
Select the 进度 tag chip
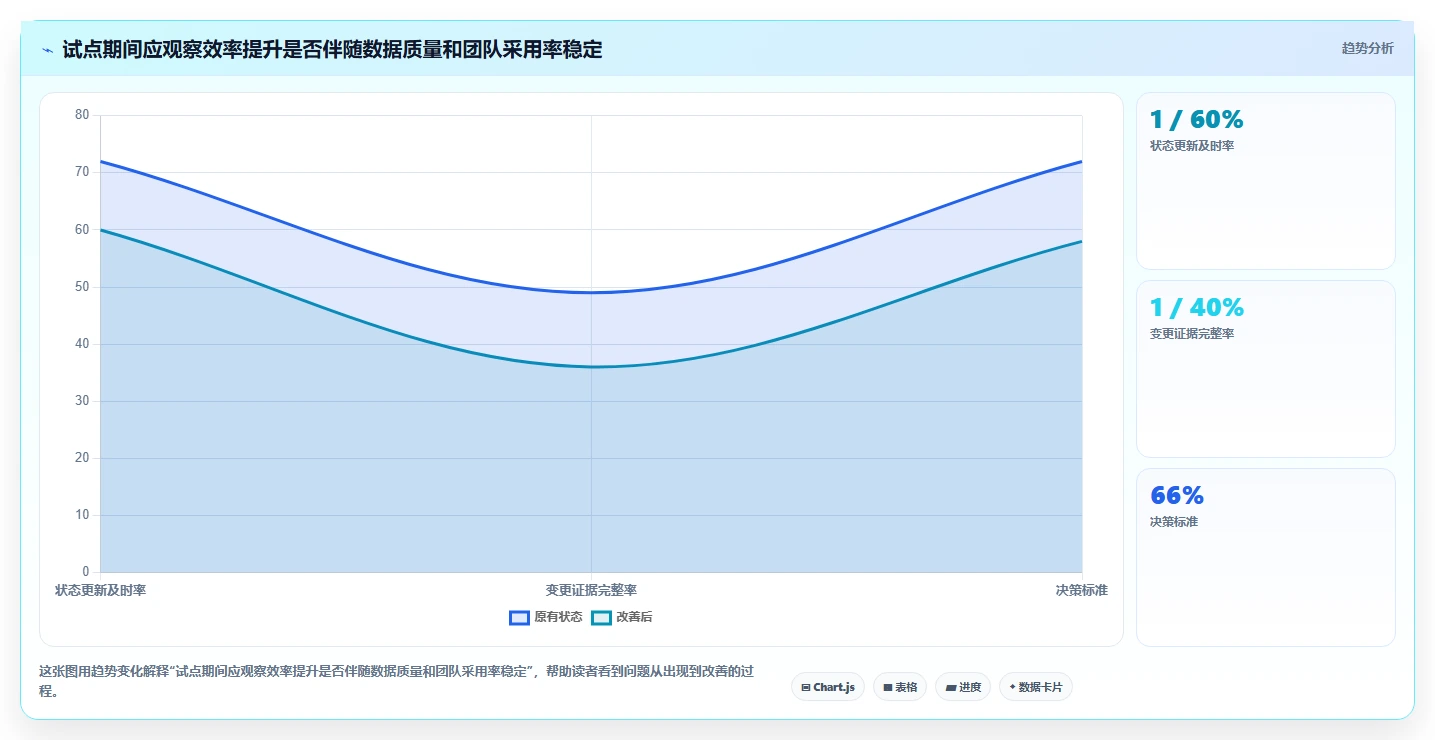click(x=963, y=687)
